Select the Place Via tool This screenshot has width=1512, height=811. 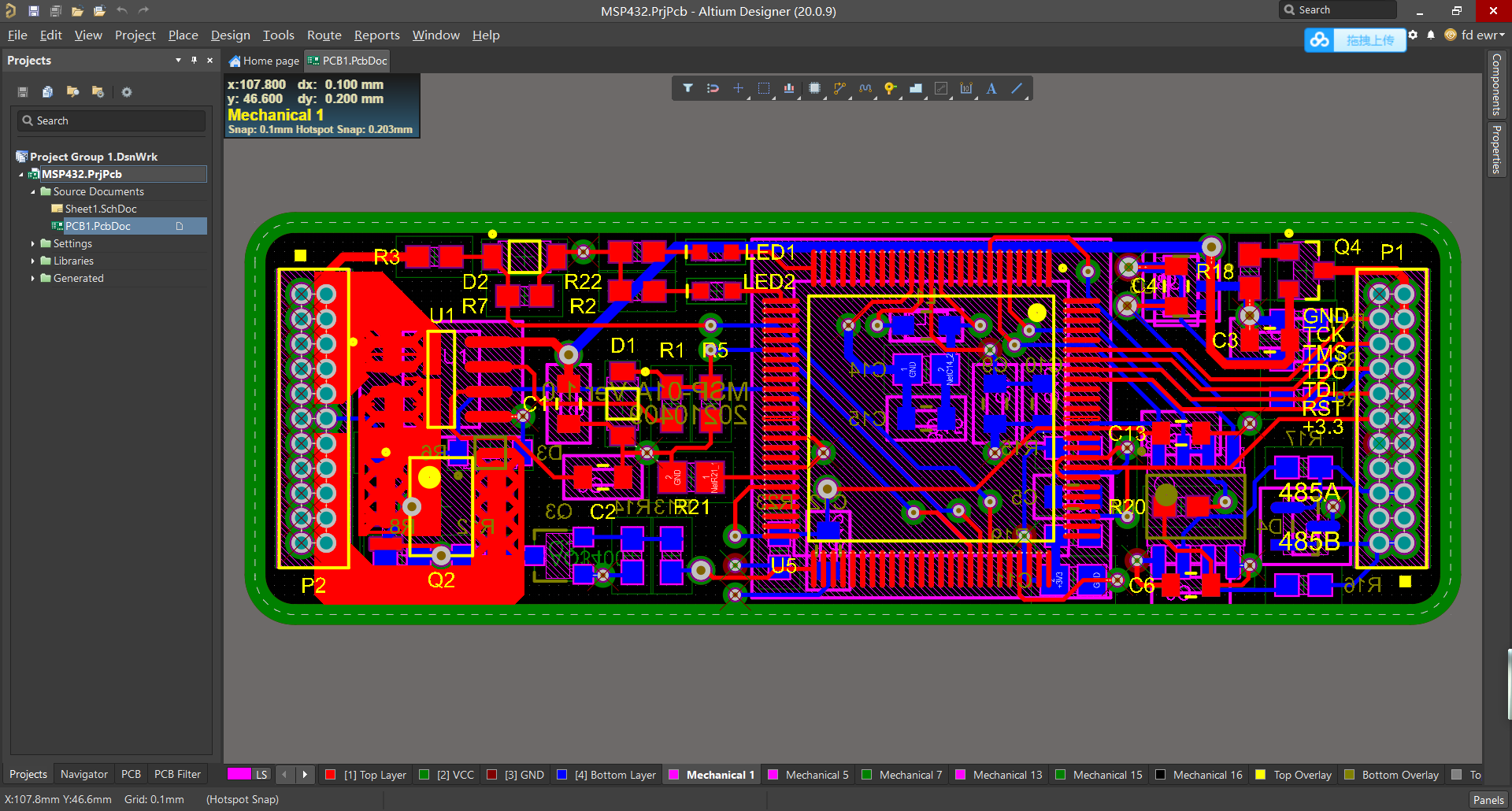point(890,88)
